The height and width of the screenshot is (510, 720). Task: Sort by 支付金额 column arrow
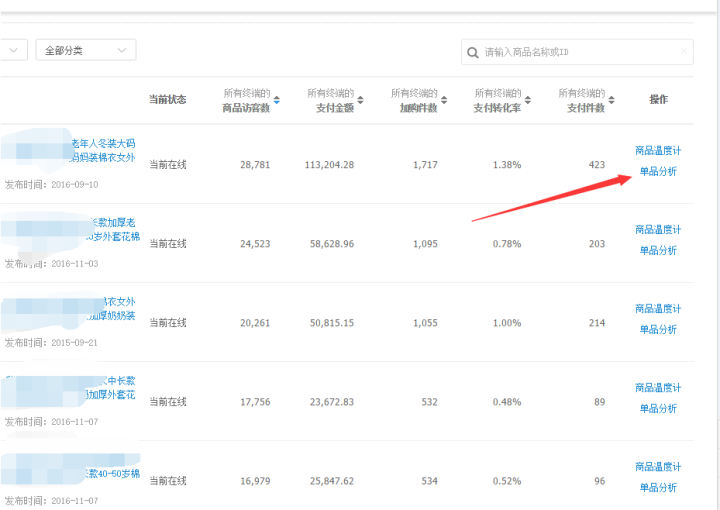[x=361, y=100]
